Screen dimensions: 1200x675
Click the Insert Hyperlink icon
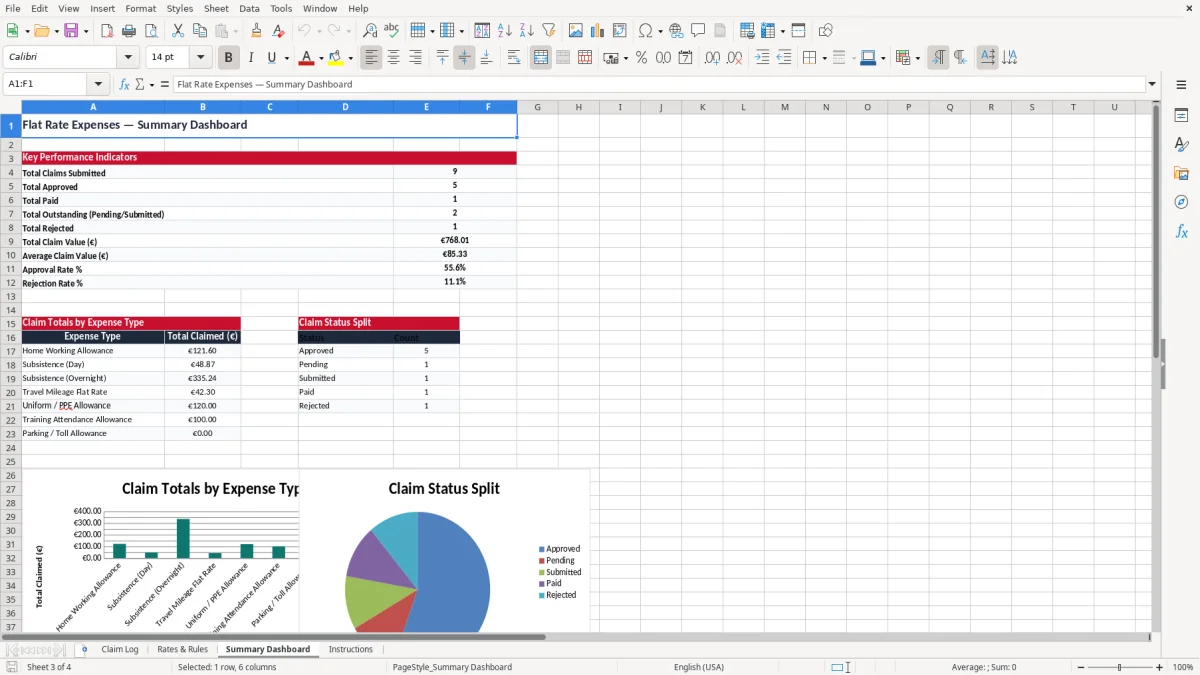click(676, 31)
